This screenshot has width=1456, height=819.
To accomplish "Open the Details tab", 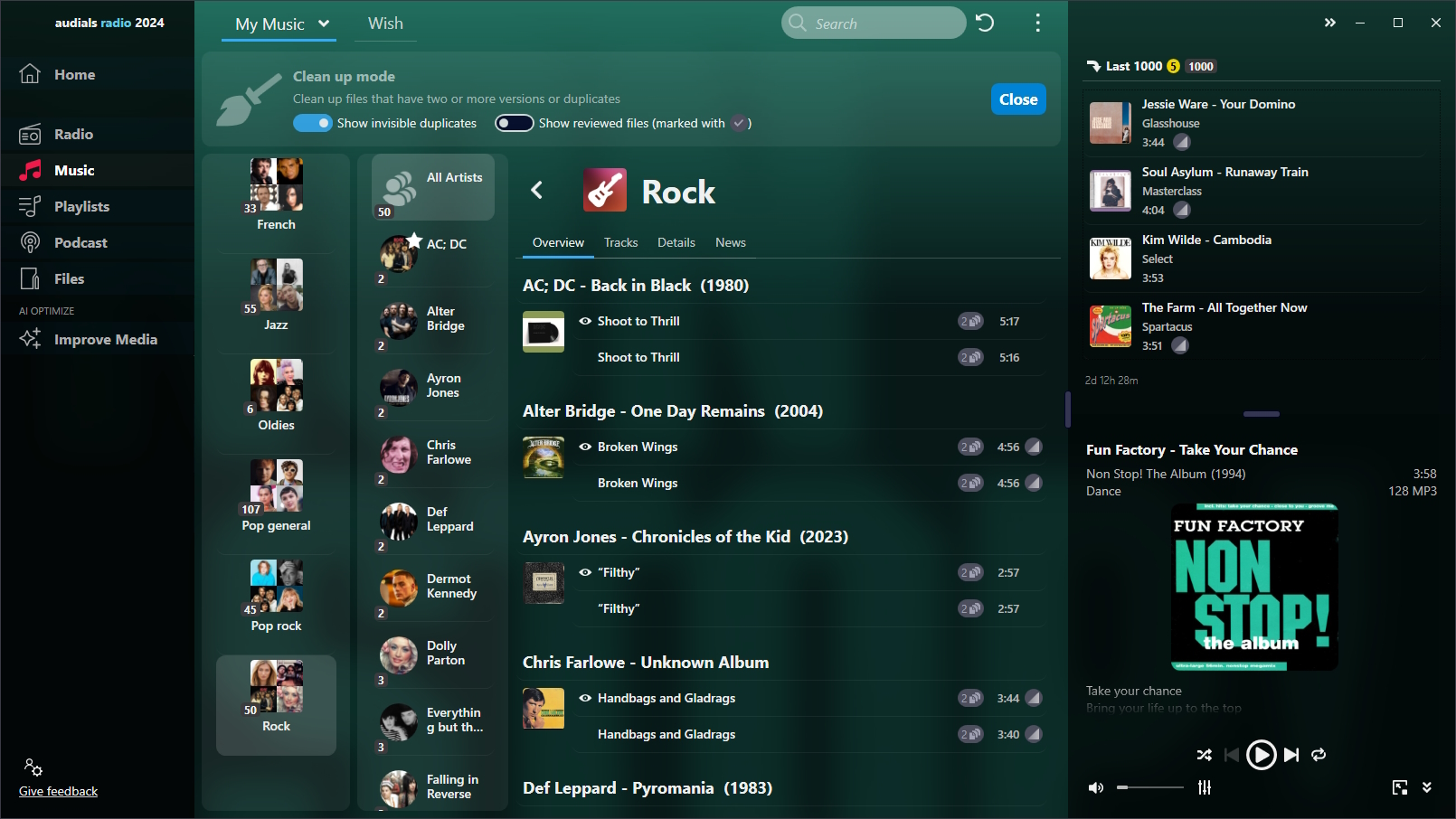I will point(676,242).
